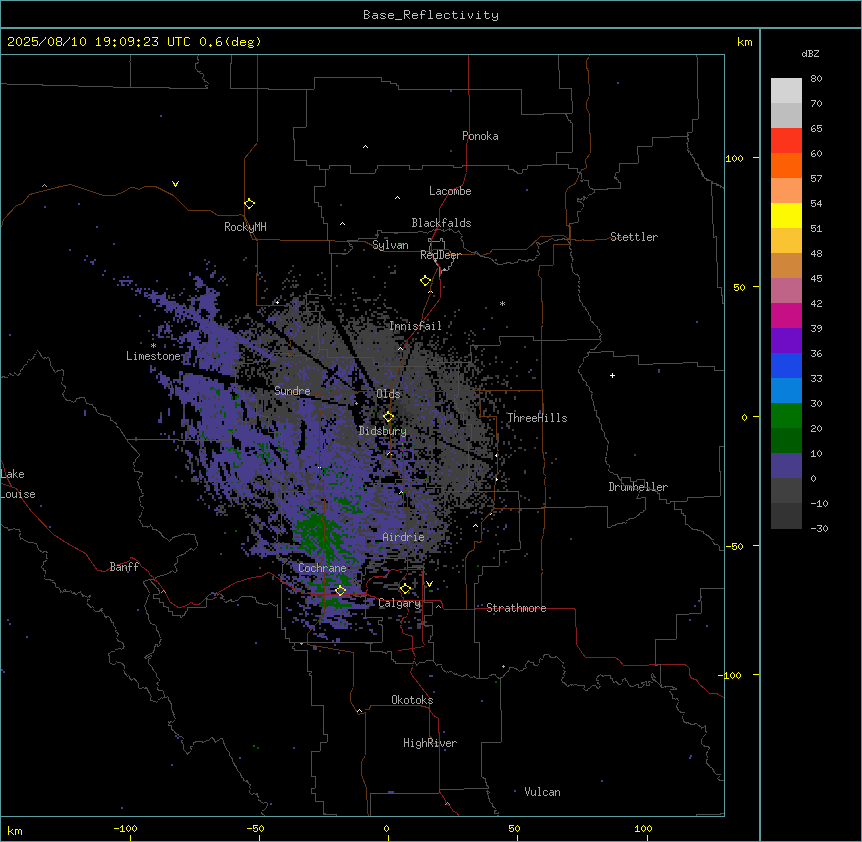The width and height of the screenshot is (862, 842).
Task: Select the asterisk marker above Limestone
Action: tap(153, 346)
